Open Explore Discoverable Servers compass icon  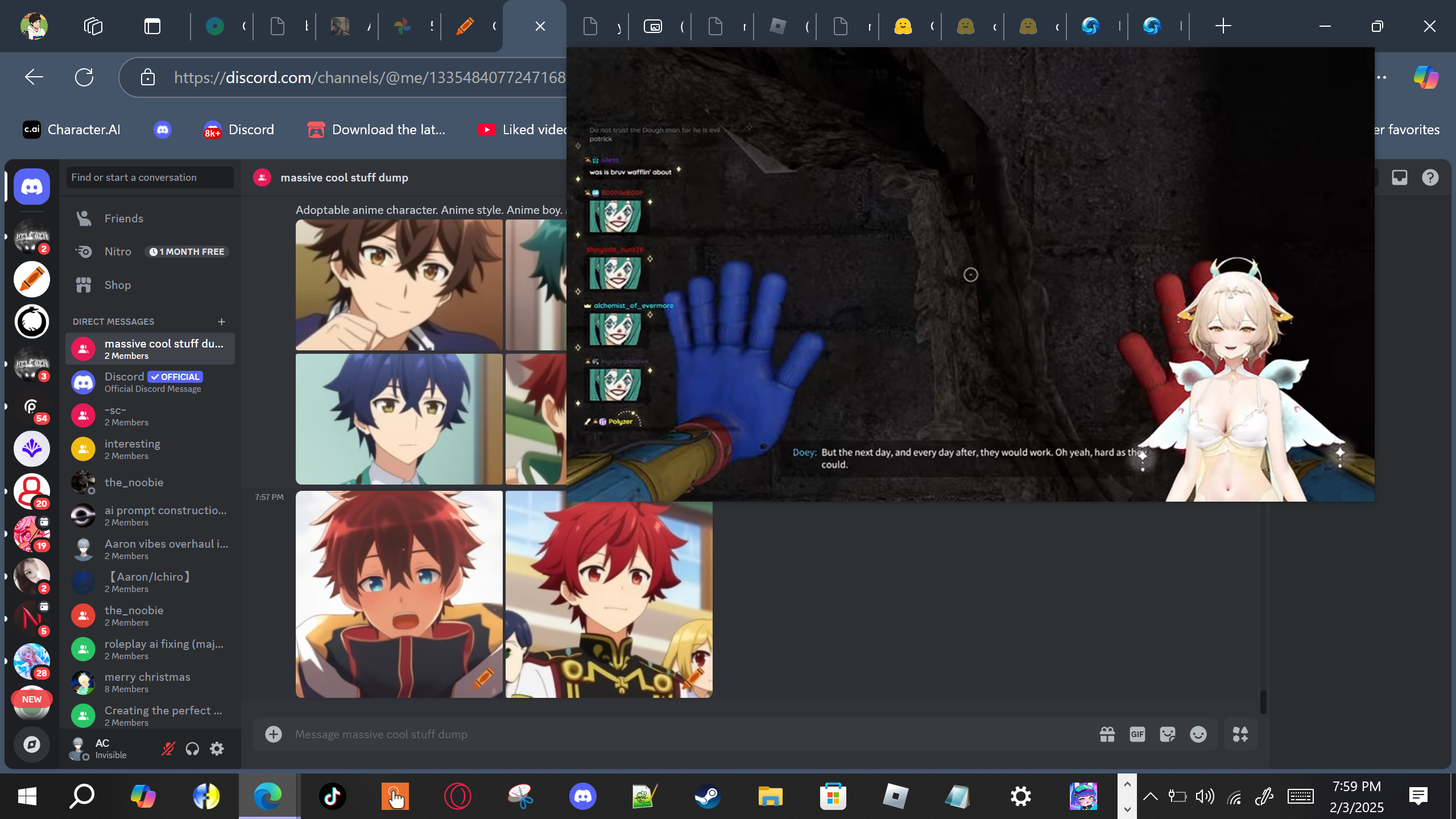(32, 744)
